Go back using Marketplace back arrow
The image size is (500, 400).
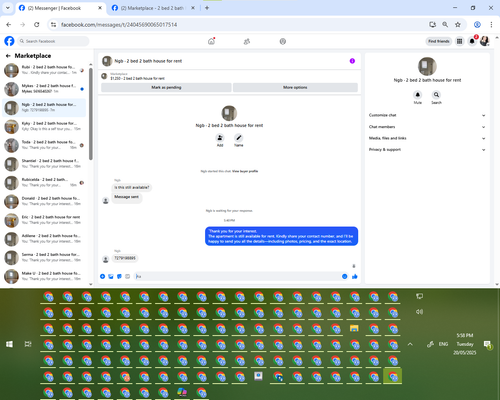(x=8, y=56)
